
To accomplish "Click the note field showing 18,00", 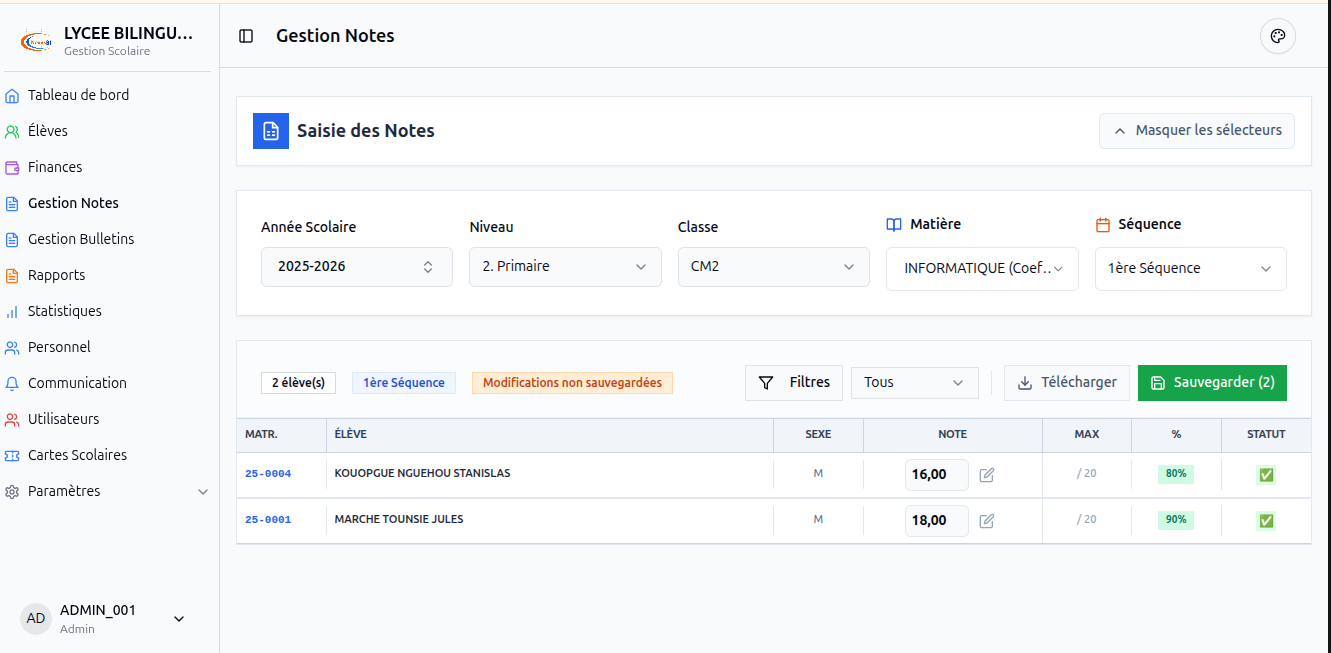I will [x=937, y=521].
